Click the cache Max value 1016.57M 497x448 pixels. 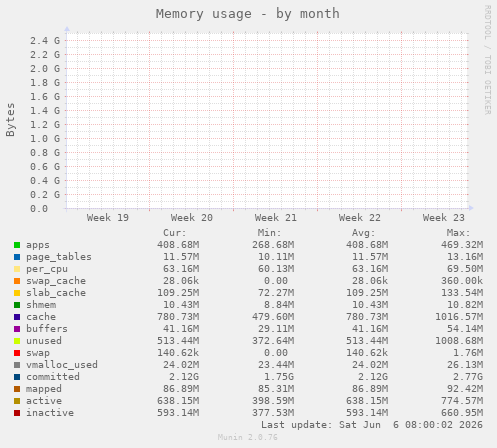[x=459, y=317]
